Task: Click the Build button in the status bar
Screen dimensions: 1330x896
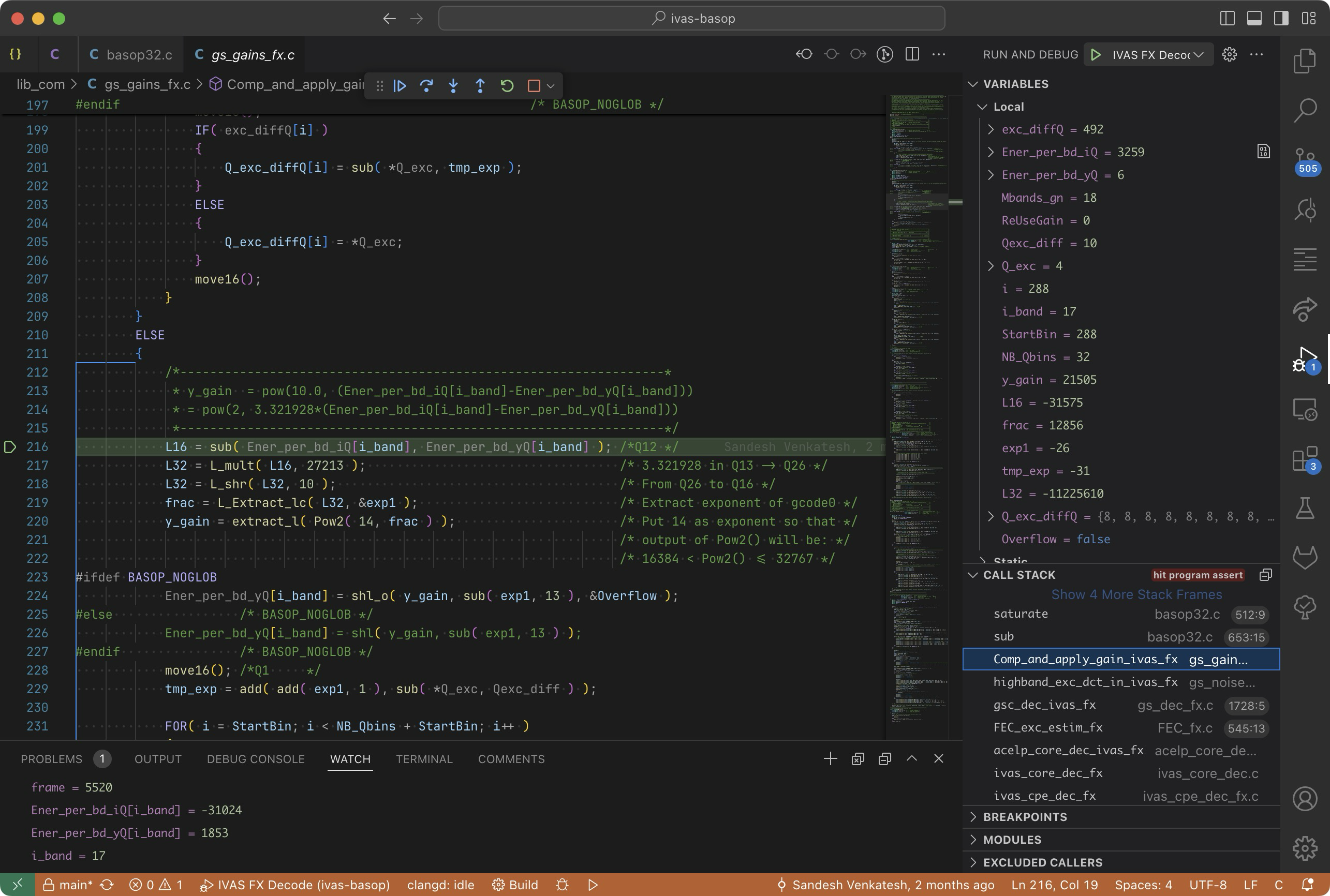Action: [515, 885]
